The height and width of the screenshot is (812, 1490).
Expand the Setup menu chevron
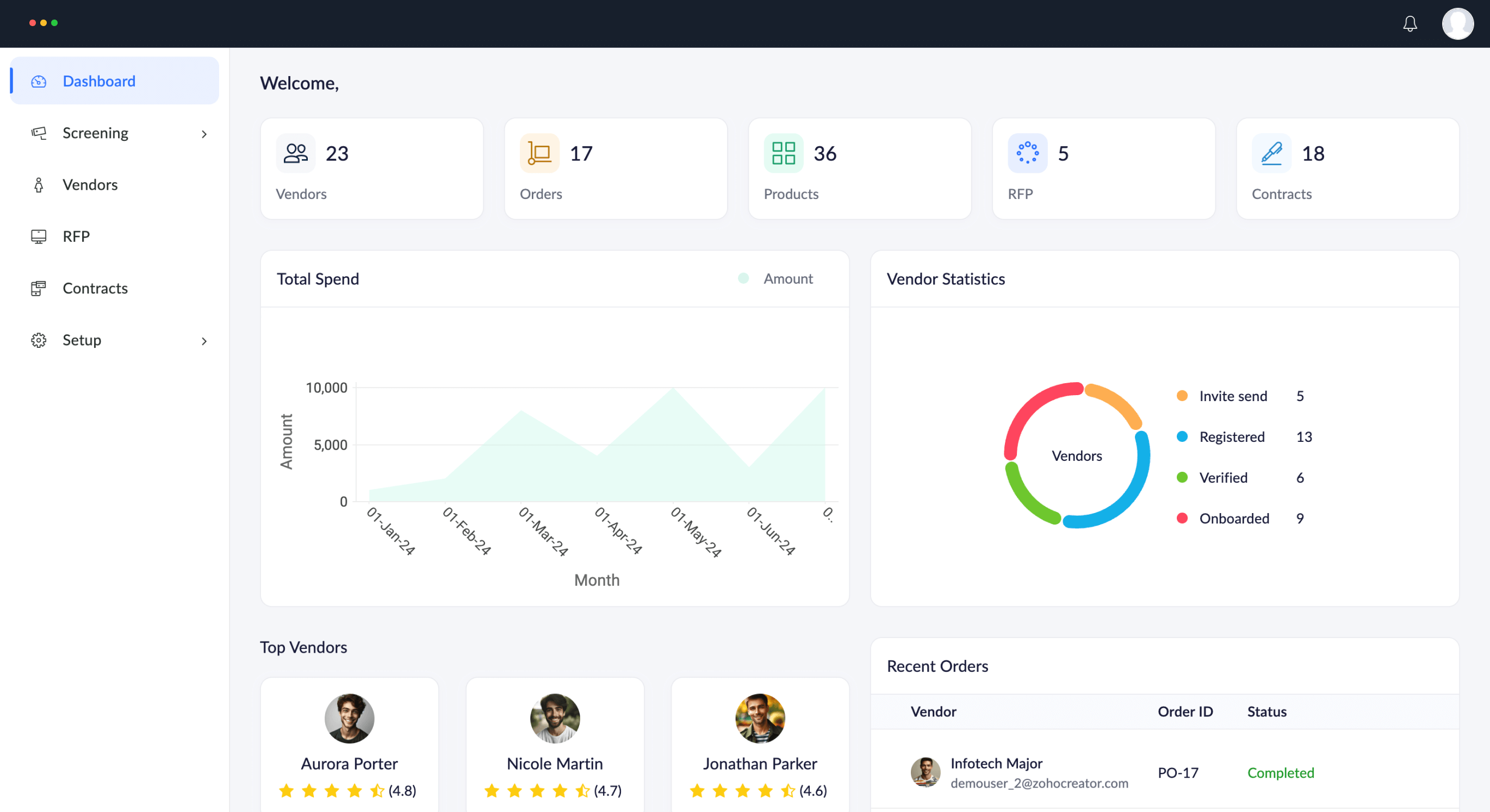204,340
